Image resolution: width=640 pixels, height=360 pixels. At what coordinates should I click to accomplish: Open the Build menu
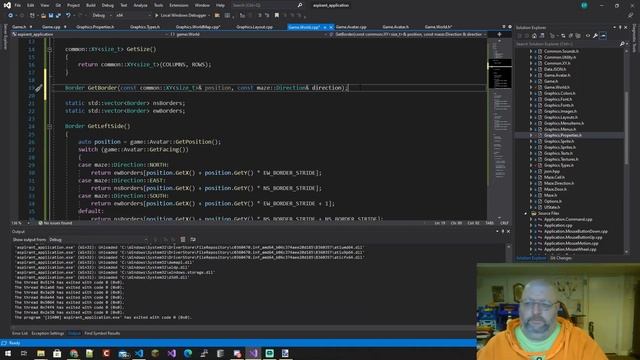pos(91,5)
